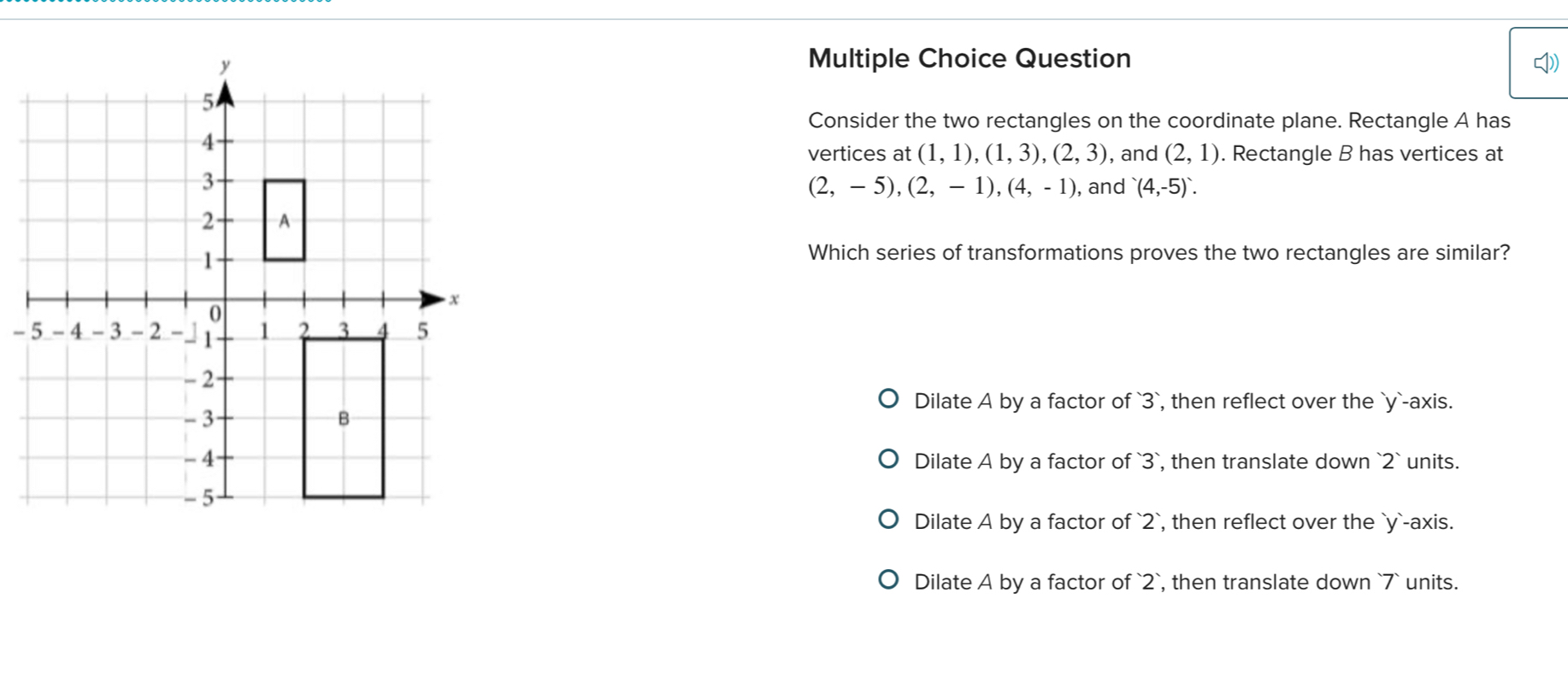Click the y-axis arrow at the top
Image resolution: width=1568 pixels, height=699 pixels.
pyautogui.click(x=225, y=94)
